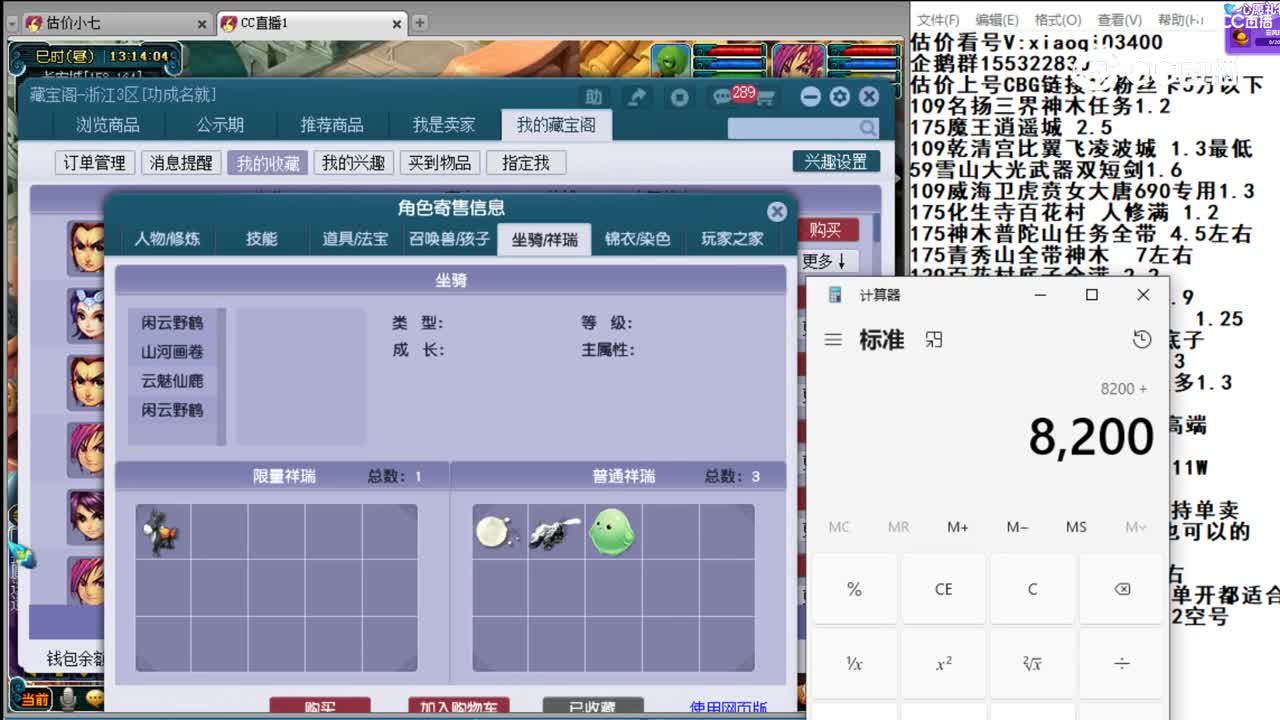This screenshot has height=720, width=1280.
Task: Open Notepad 文件(F) menu
Action: pos(938,20)
